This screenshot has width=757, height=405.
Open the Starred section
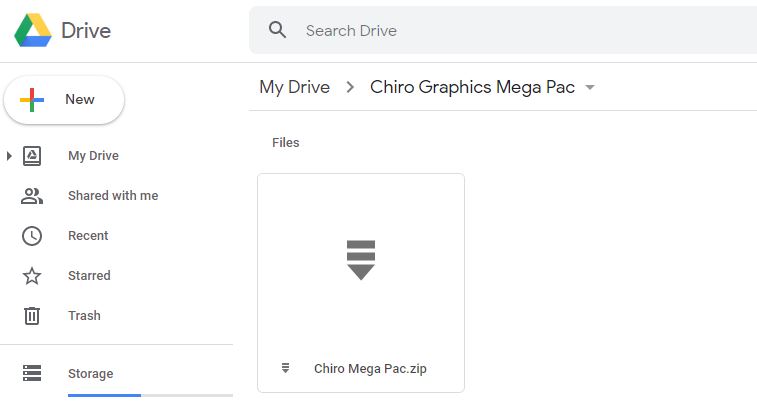click(x=89, y=276)
